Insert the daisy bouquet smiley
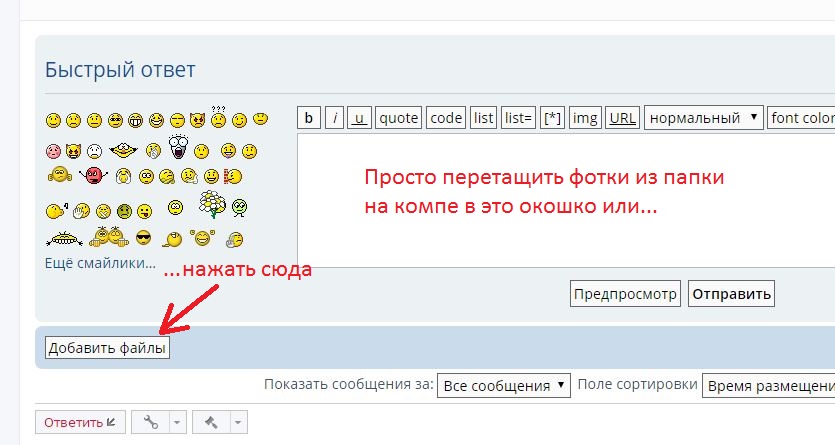Screen dimensions: 835x445 (213, 204)
